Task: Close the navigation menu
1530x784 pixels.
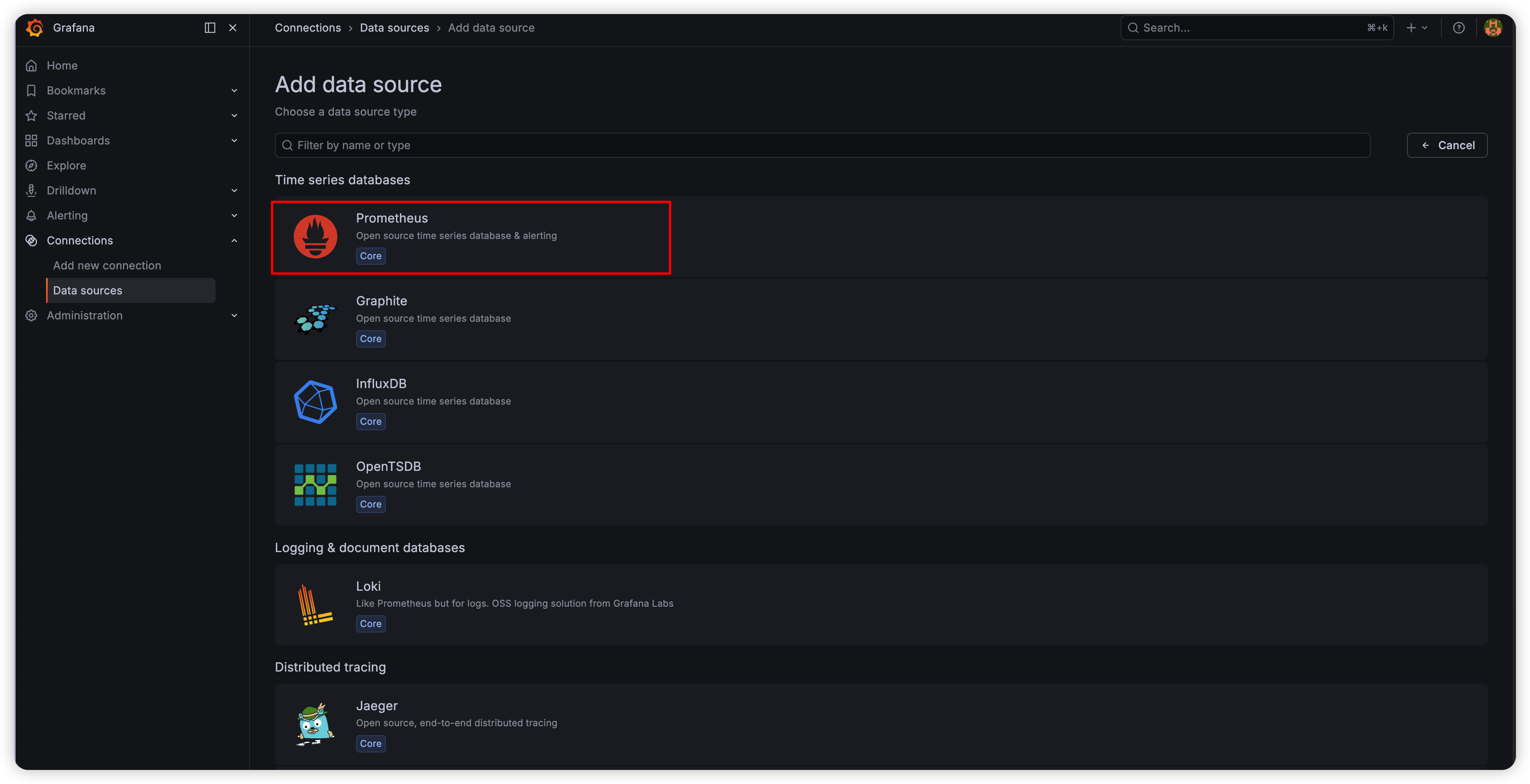Action: tap(233, 28)
